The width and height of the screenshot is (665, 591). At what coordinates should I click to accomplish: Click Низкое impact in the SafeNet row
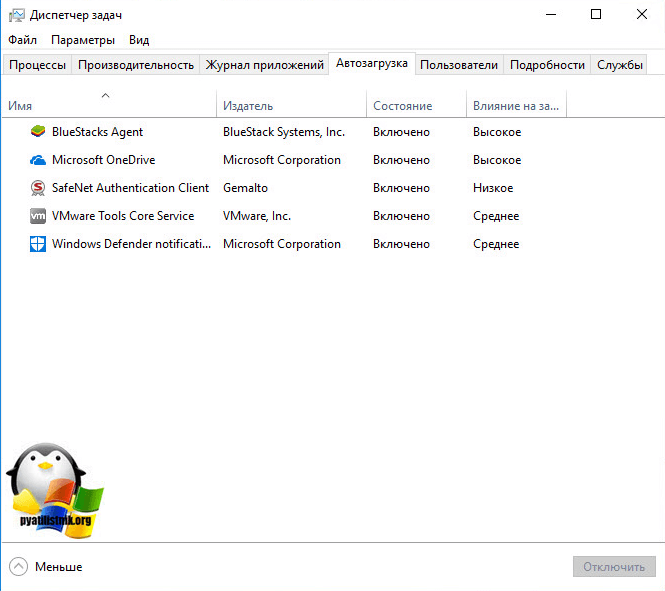click(x=493, y=188)
